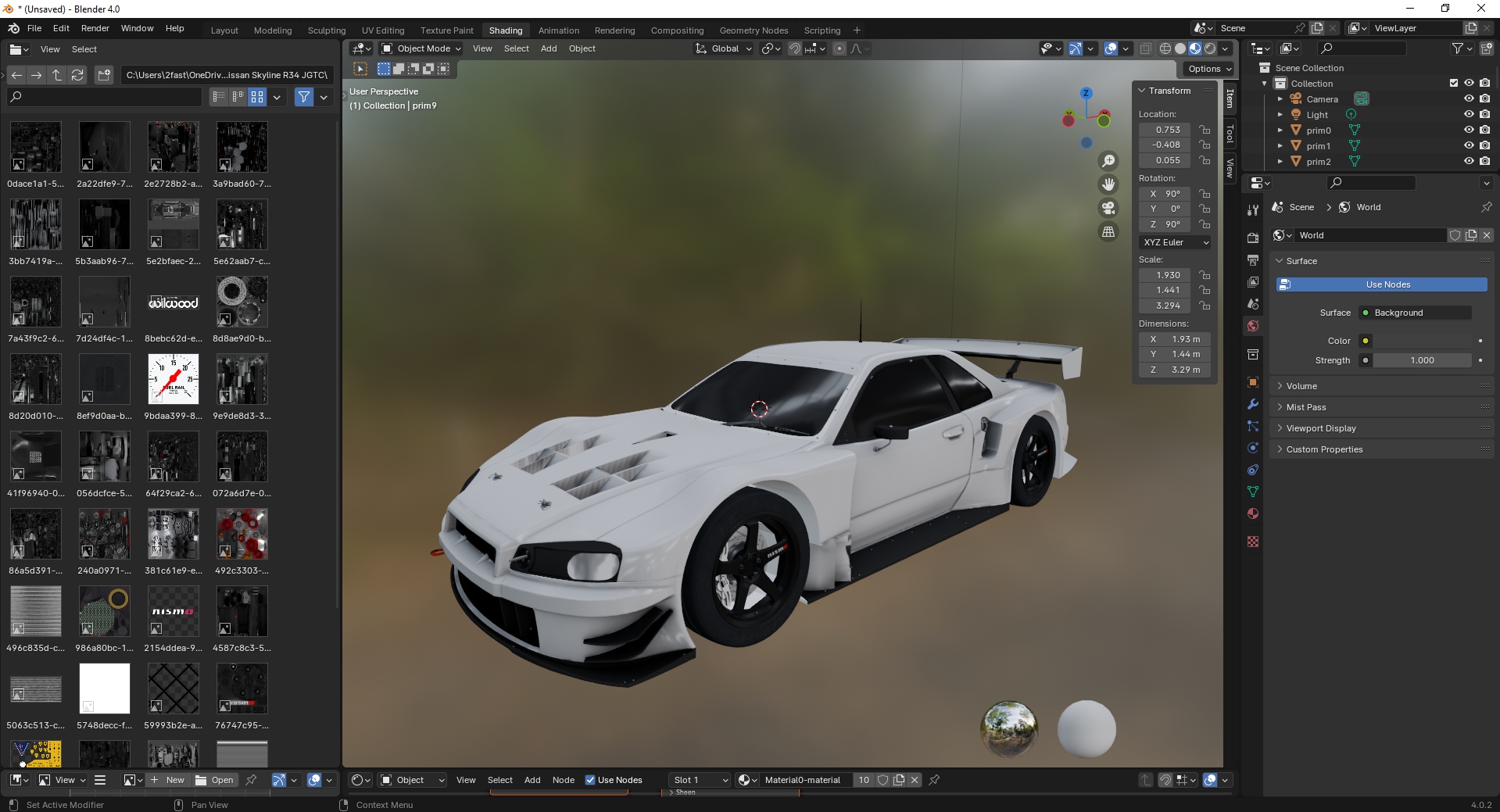Open the Texture properties tab icon
This screenshot has height=812, width=1500.
click(1253, 542)
